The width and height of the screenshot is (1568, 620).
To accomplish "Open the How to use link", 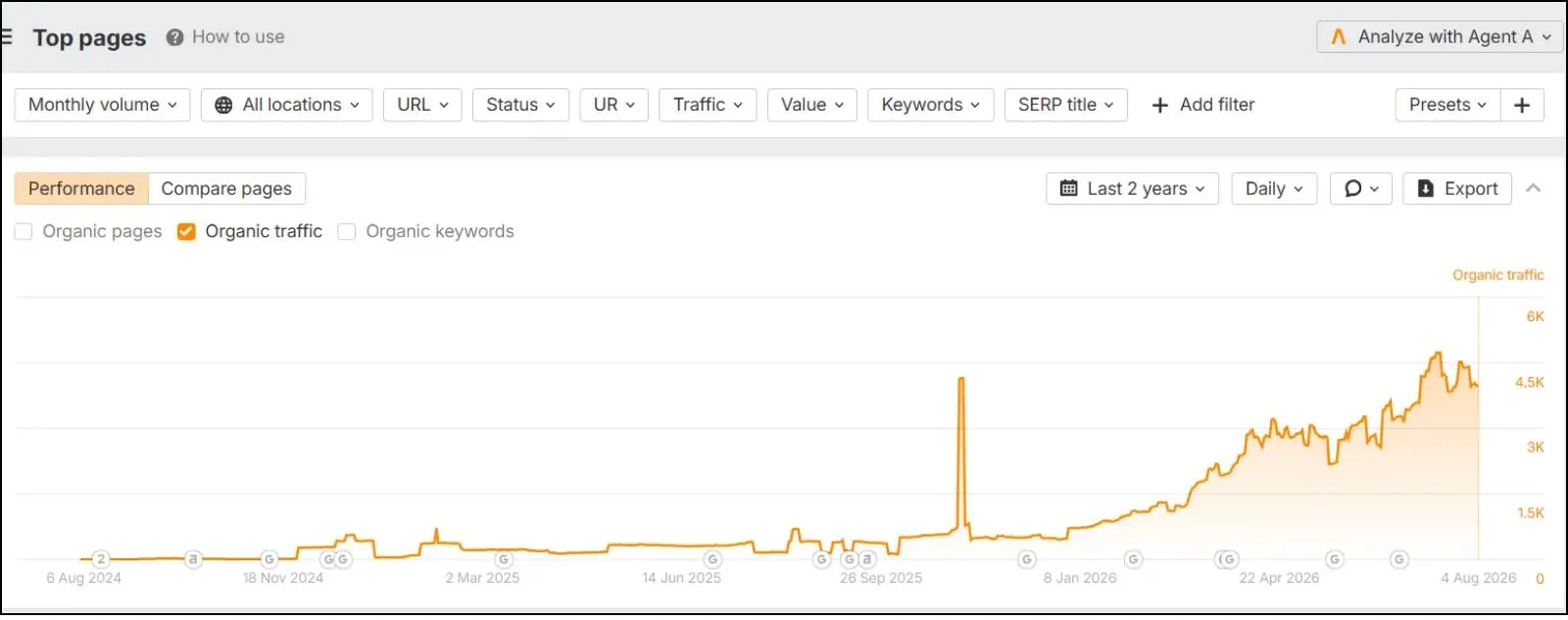I will (x=238, y=37).
